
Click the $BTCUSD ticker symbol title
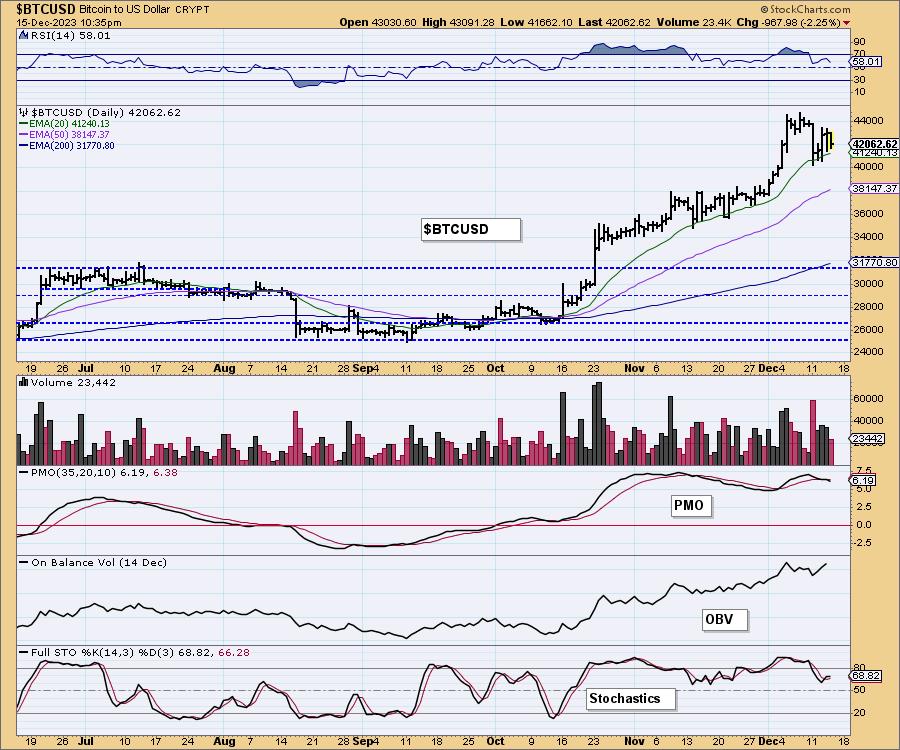tap(46, 9)
